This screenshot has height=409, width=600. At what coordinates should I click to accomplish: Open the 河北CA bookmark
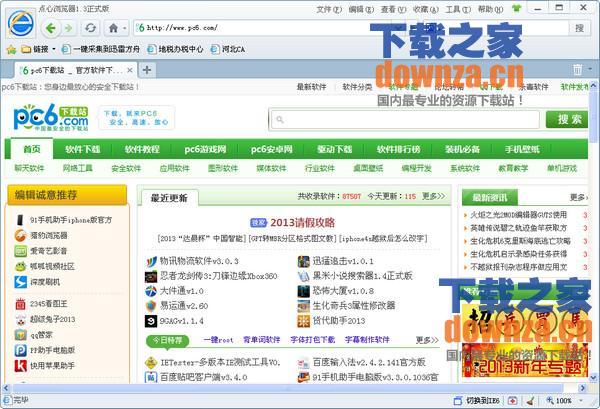tap(228, 49)
